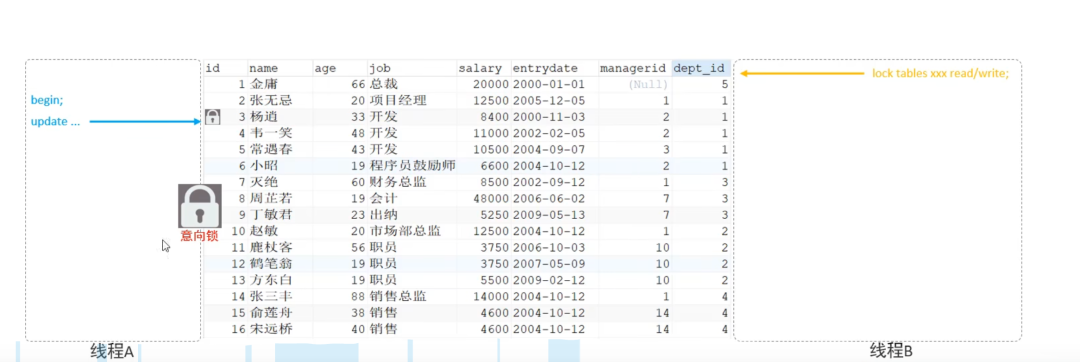
Task: Click the salary value 8400
Action: (494, 117)
